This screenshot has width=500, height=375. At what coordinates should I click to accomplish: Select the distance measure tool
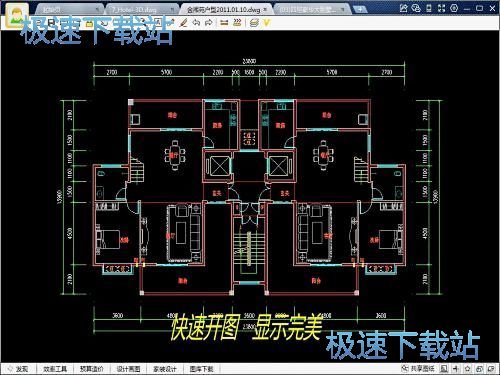point(224,23)
